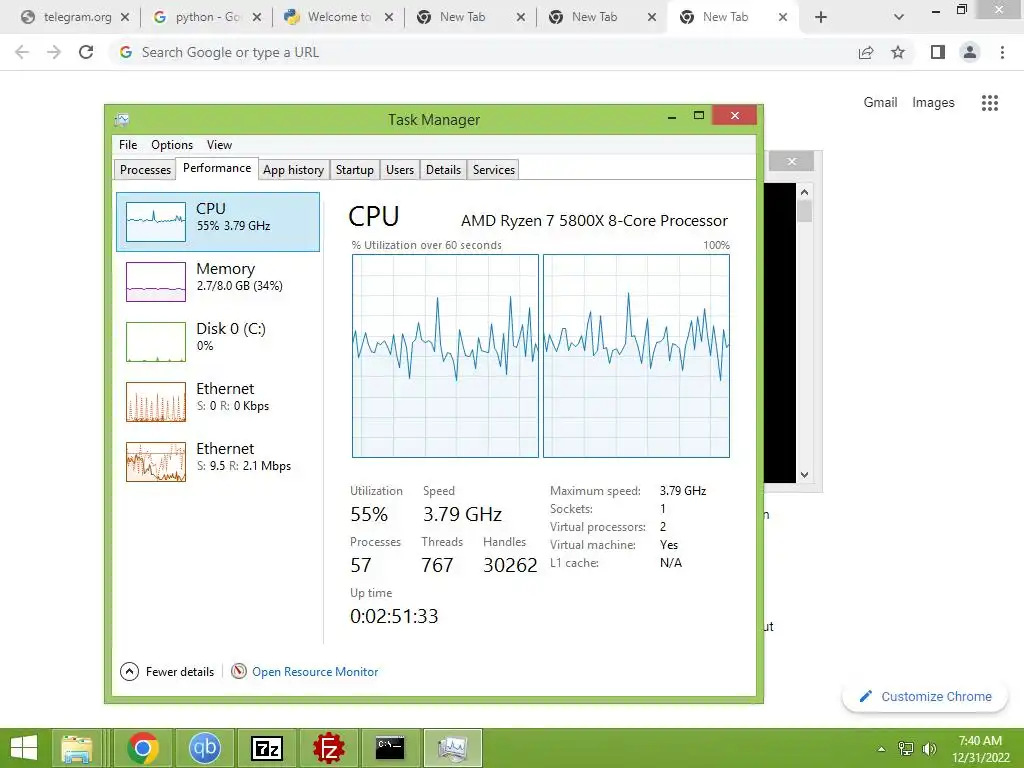Open the Startup tab
Viewport: 1024px width, 768px height.
355,170
